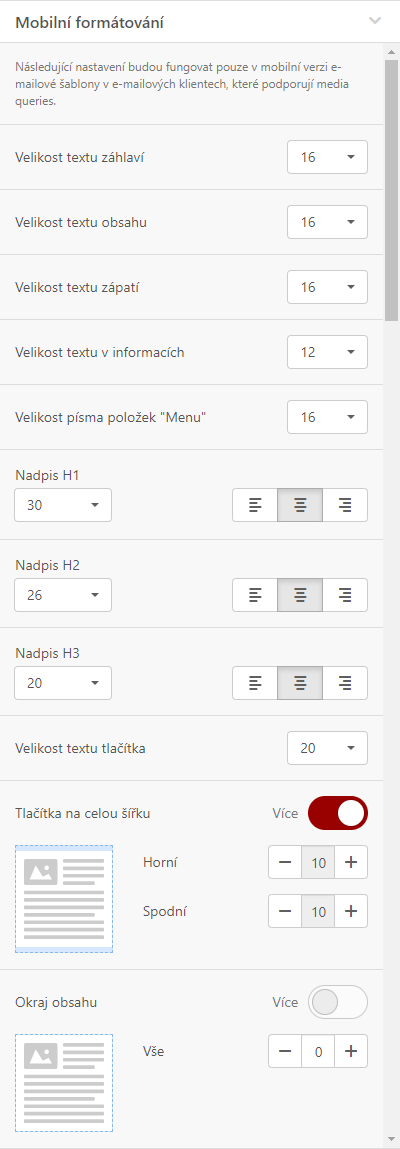Decrease Spodní padding with minus icon
400x1149 pixels.
(x=285, y=911)
